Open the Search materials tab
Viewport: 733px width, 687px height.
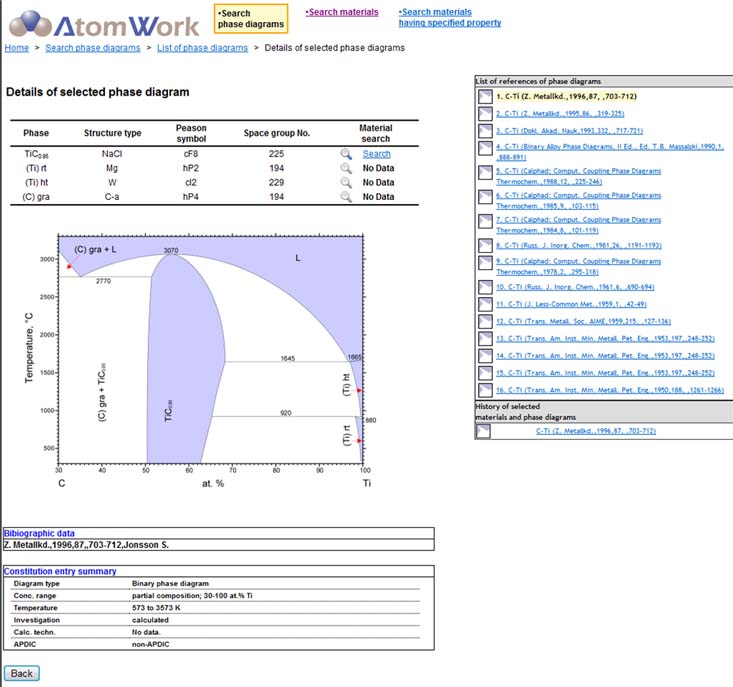pyautogui.click(x=343, y=12)
